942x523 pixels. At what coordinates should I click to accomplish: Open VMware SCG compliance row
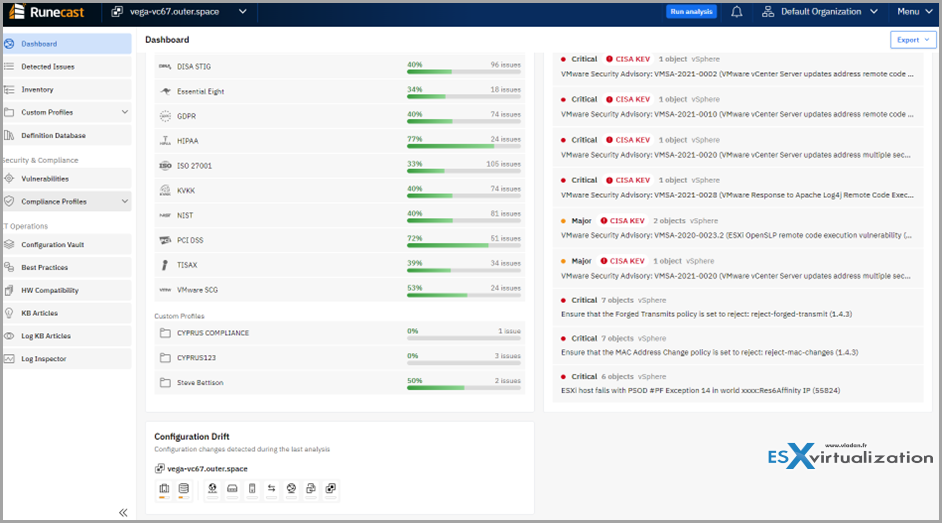tap(340, 289)
